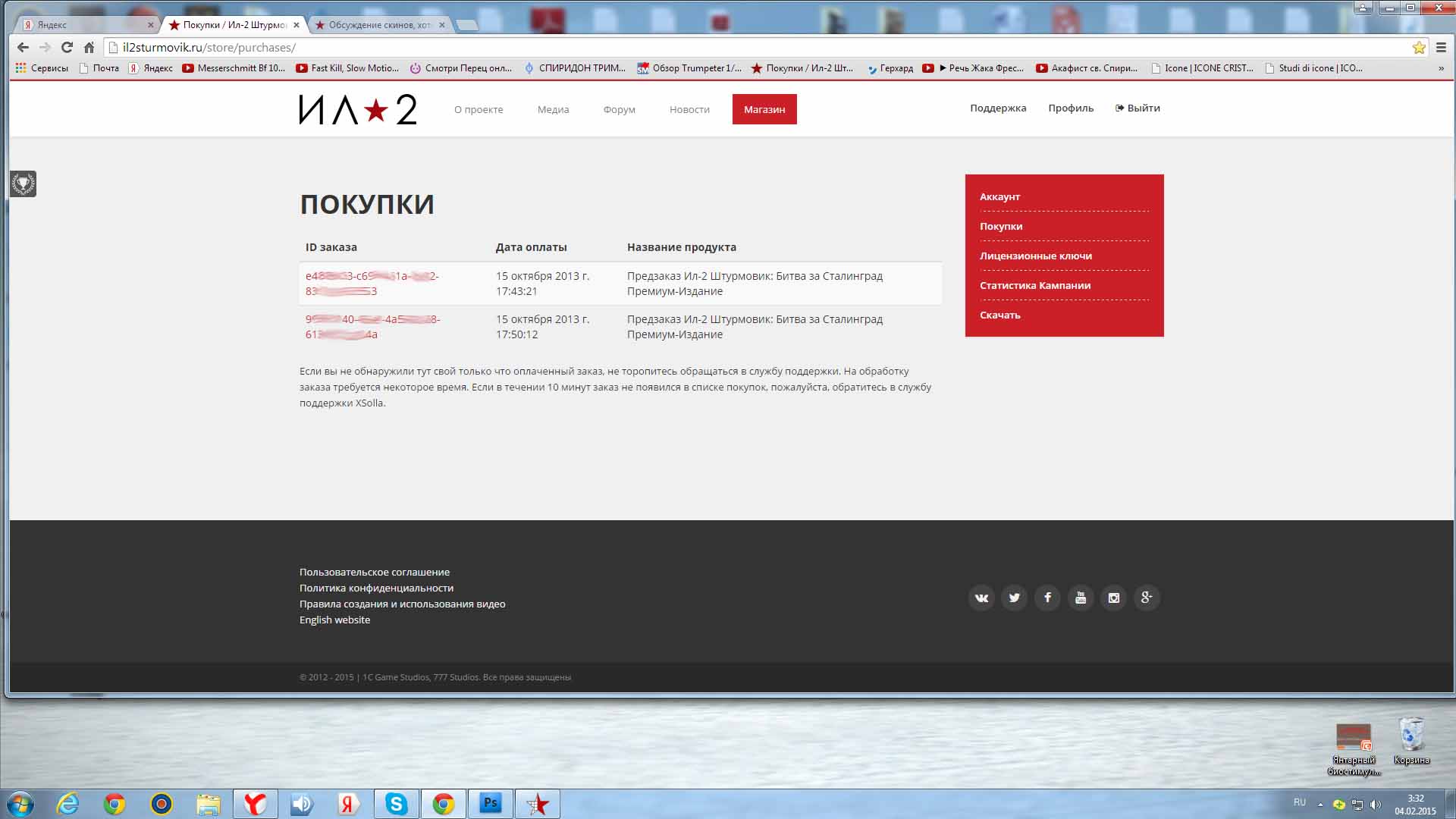Open the Герхард bookmark
The height and width of the screenshot is (819, 1456).
(x=890, y=68)
